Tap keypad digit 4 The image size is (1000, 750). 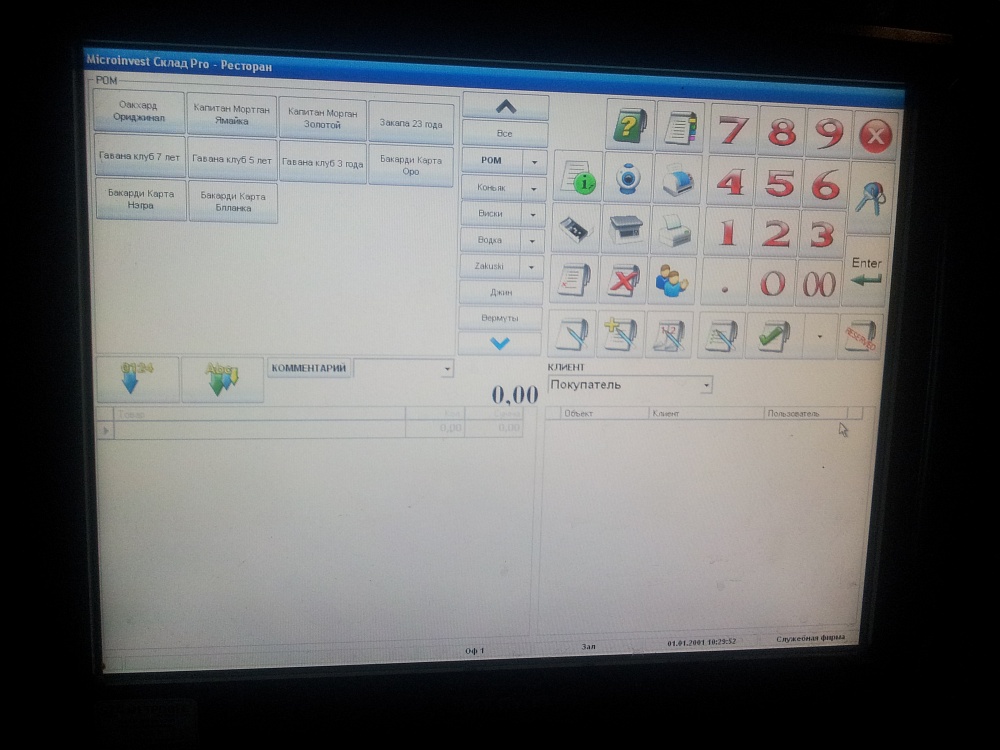point(731,183)
